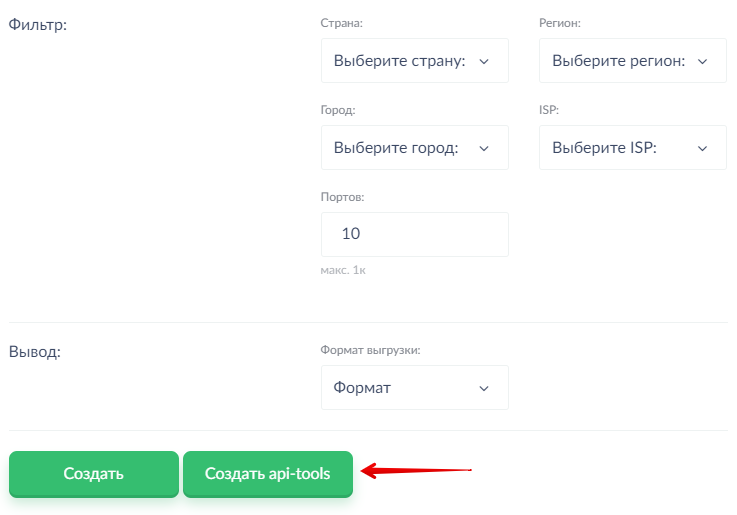Click the 'Страна:' field label
737x515 pixels.
click(x=342, y=23)
